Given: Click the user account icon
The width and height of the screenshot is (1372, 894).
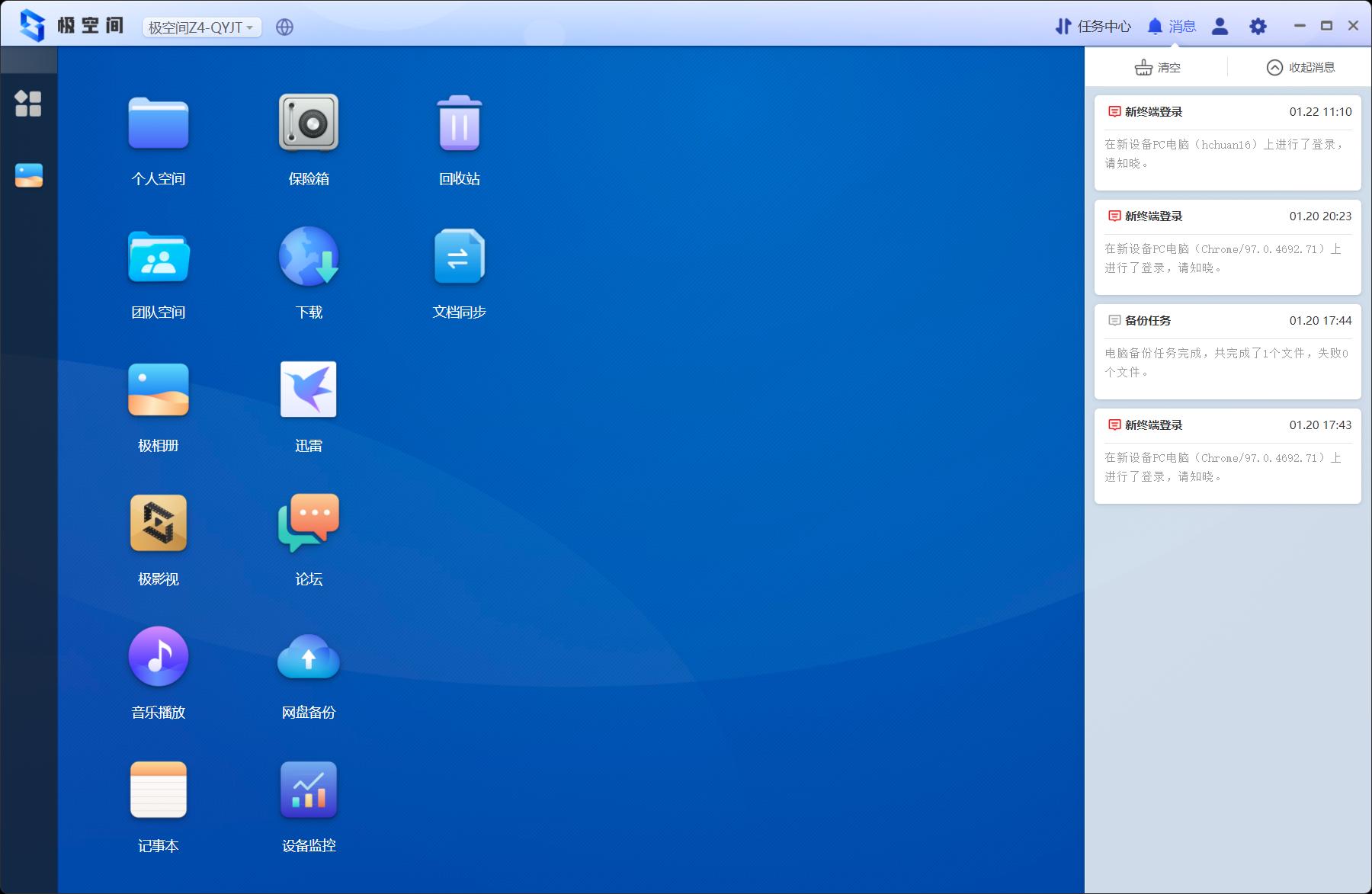Looking at the screenshot, I should tap(1220, 27).
